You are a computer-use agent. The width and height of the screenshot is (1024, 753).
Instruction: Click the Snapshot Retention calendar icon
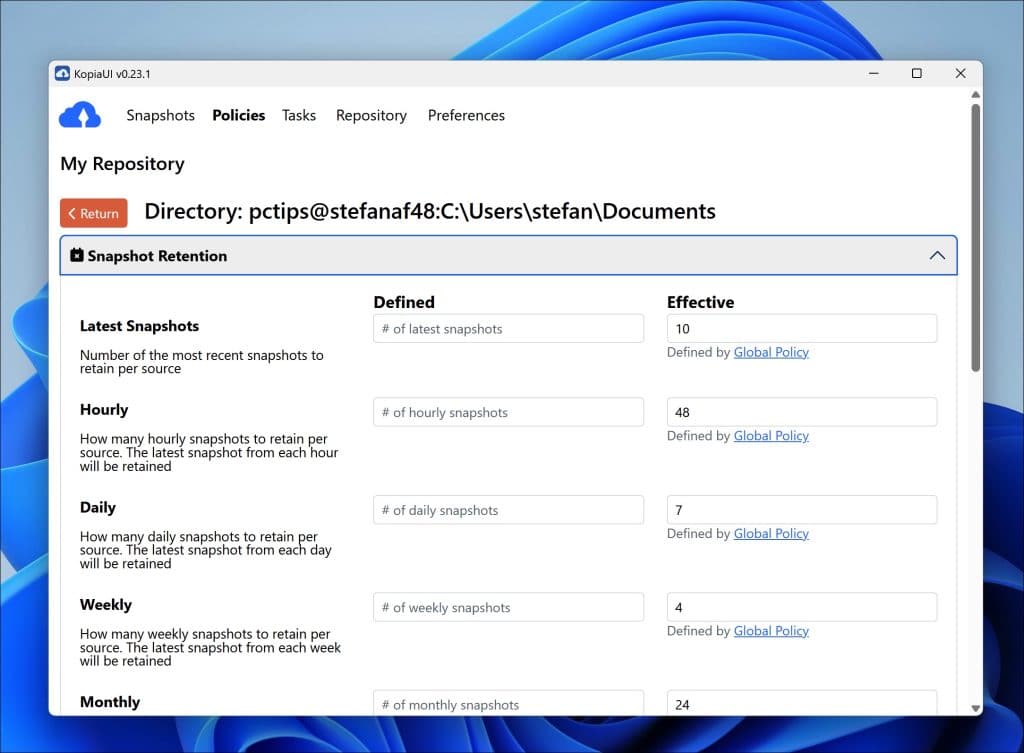tap(76, 255)
